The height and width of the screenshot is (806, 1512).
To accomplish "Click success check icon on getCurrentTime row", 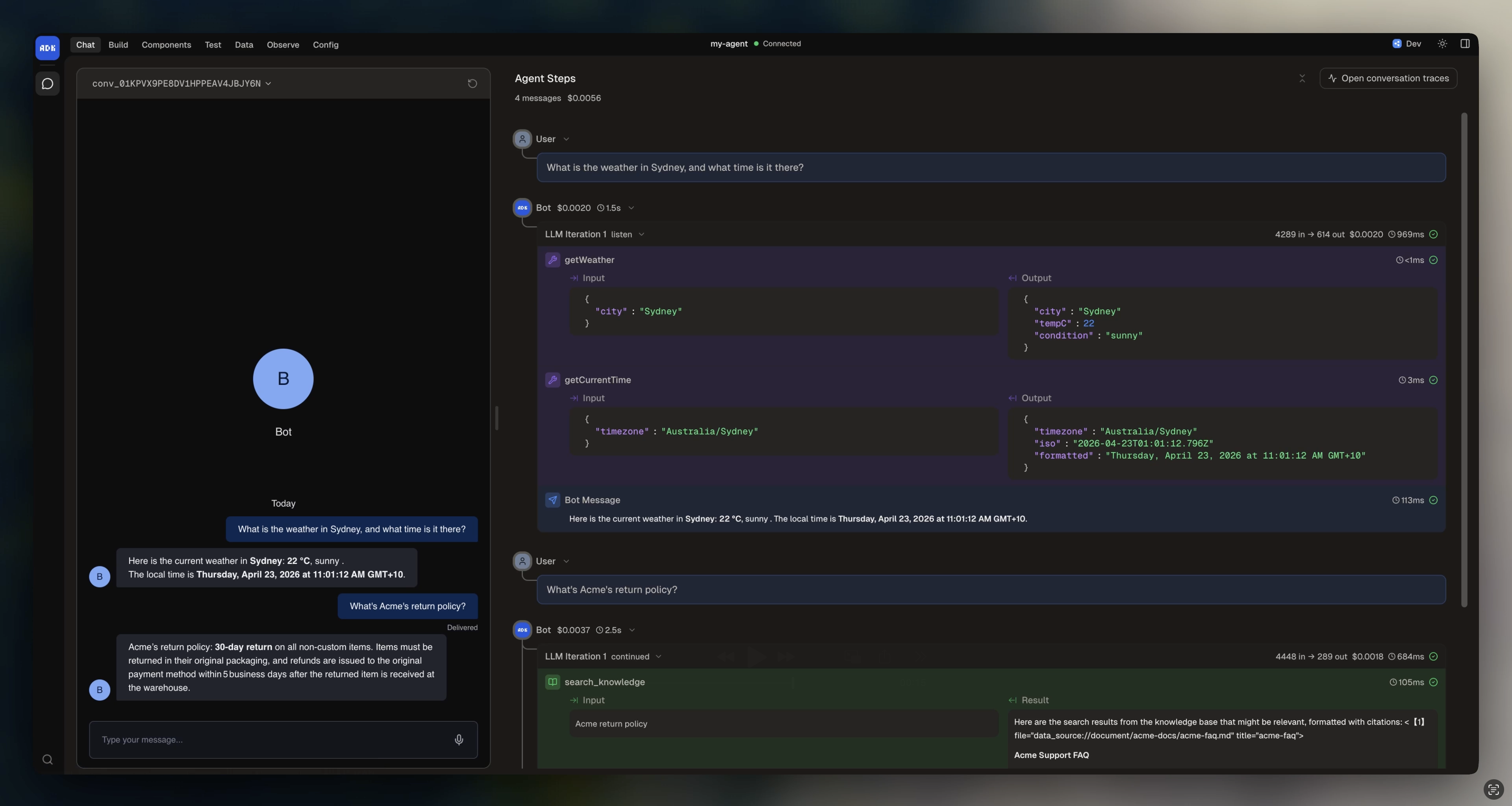I will (1433, 380).
